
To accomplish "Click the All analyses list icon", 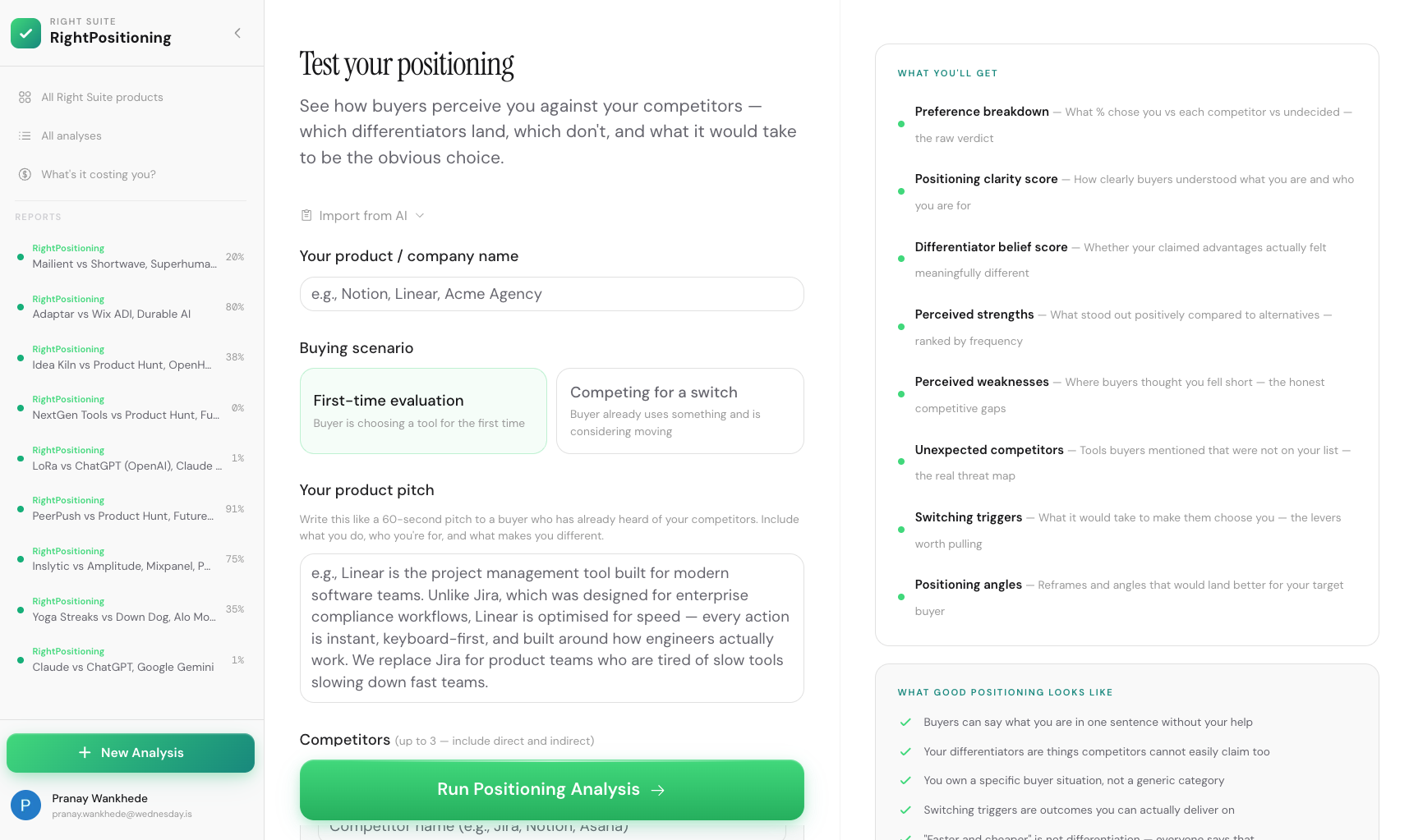I will click(25, 135).
